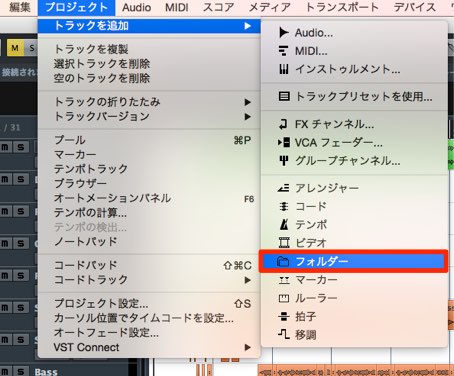The width and height of the screenshot is (454, 376).
Task: Expand the VST Connect submenu arrow
Action: point(247,347)
